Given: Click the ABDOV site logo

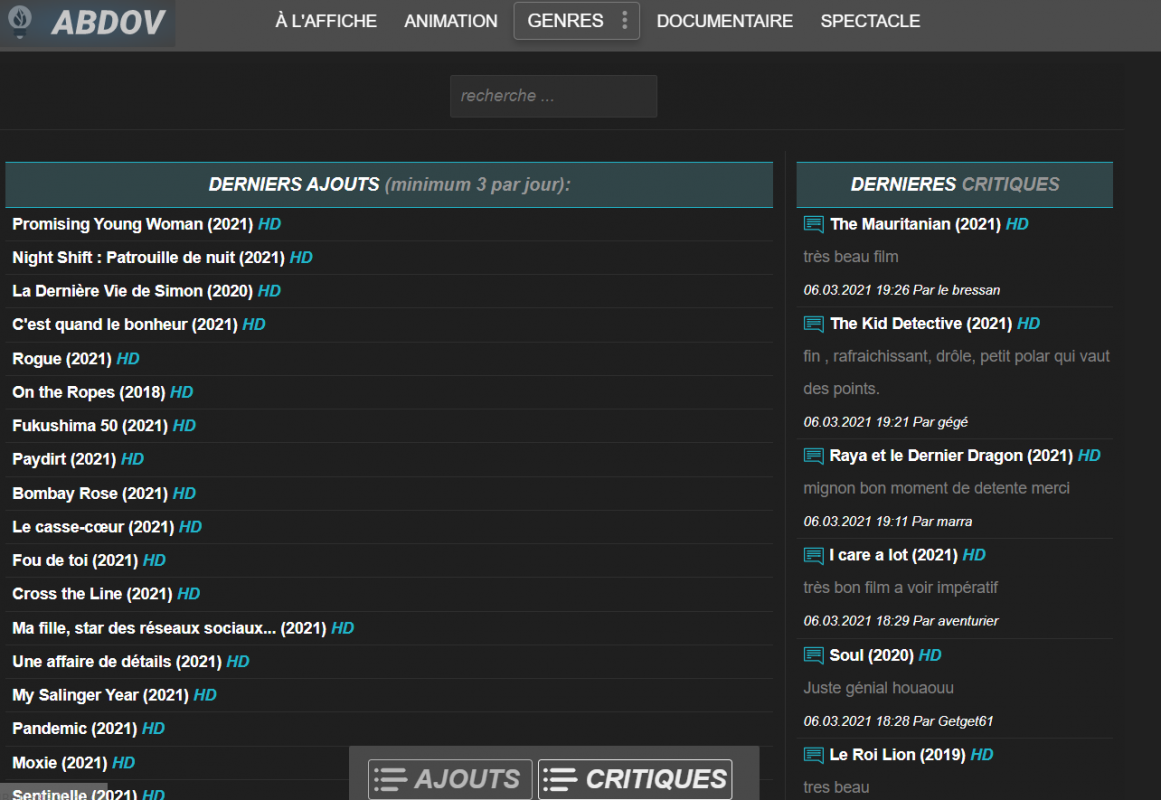Looking at the screenshot, I should click(x=87, y=23).
